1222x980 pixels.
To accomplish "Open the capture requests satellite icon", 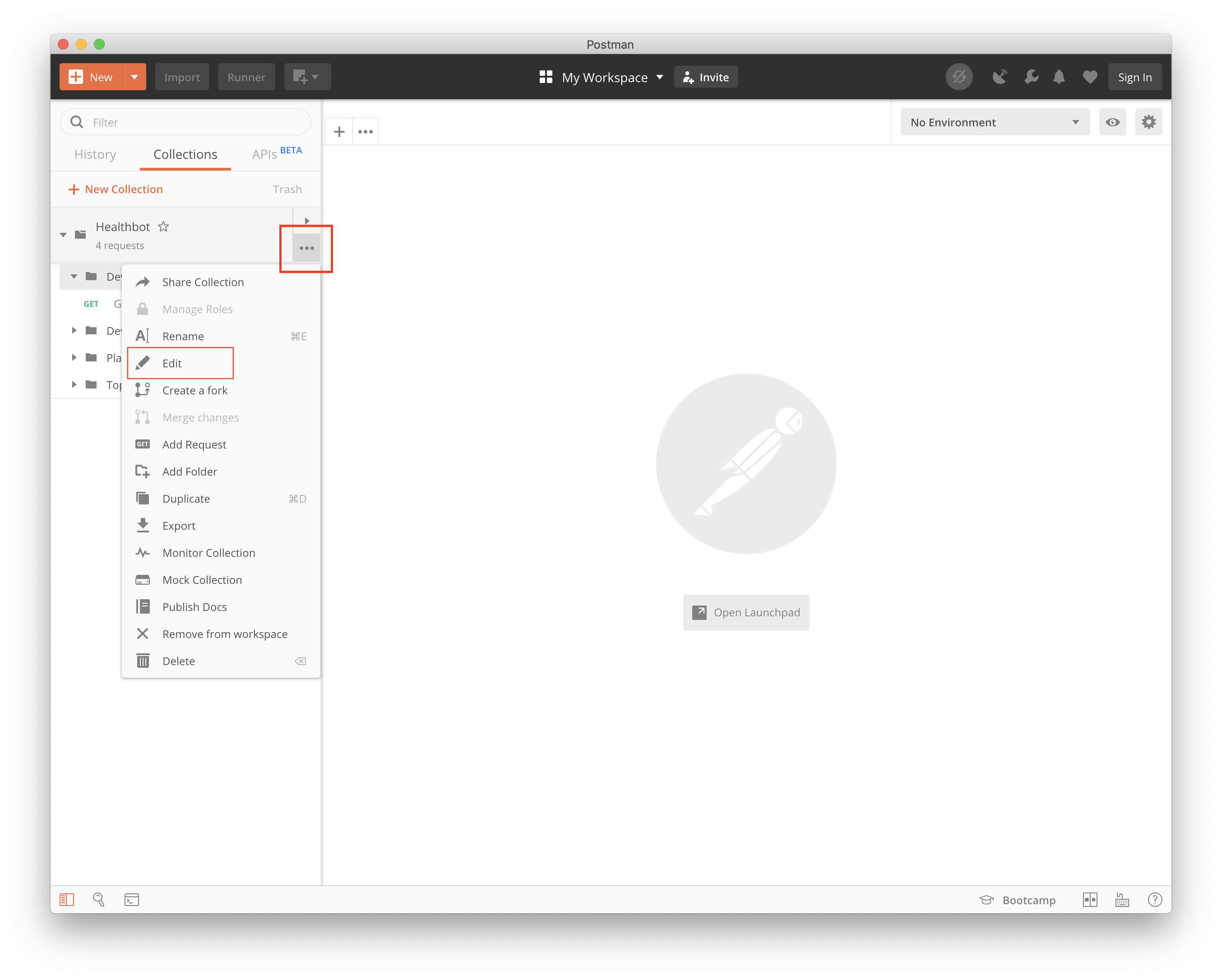I will pyautogui.click(x=1000, y=77).
